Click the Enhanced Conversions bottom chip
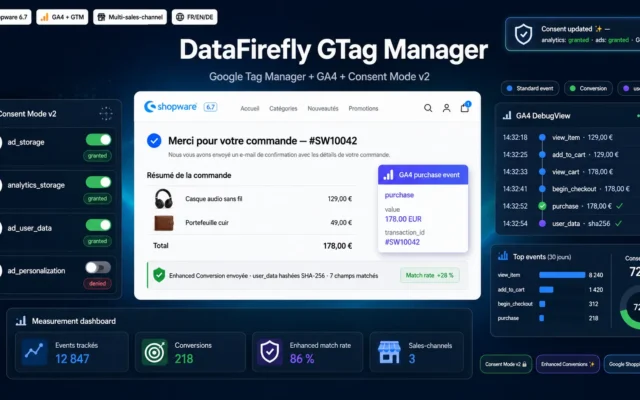Image resolution: width=640 pixels, height=400 pixels. pos(568,364)
